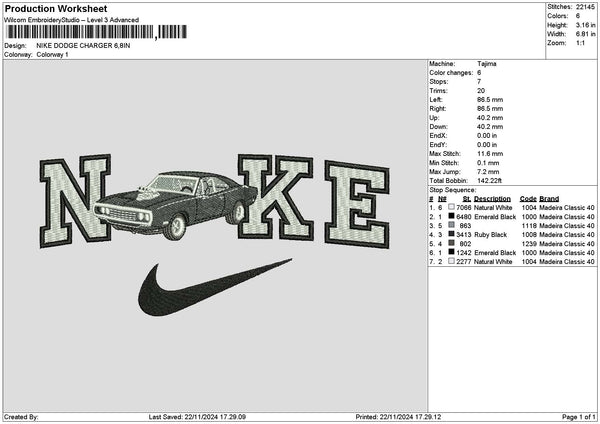
Task: Choose the white swatch in stop 7 row
Action: (x=452, y=261)
